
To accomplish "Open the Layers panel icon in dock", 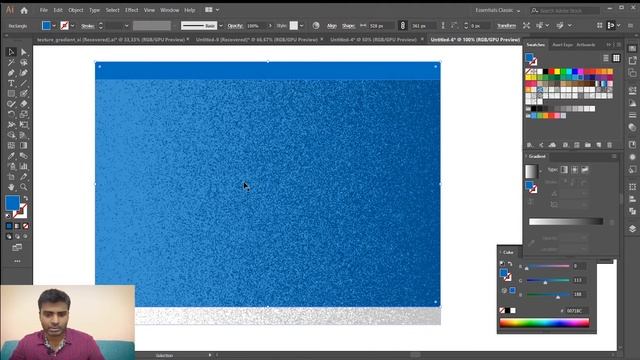I will pos(632,229).
